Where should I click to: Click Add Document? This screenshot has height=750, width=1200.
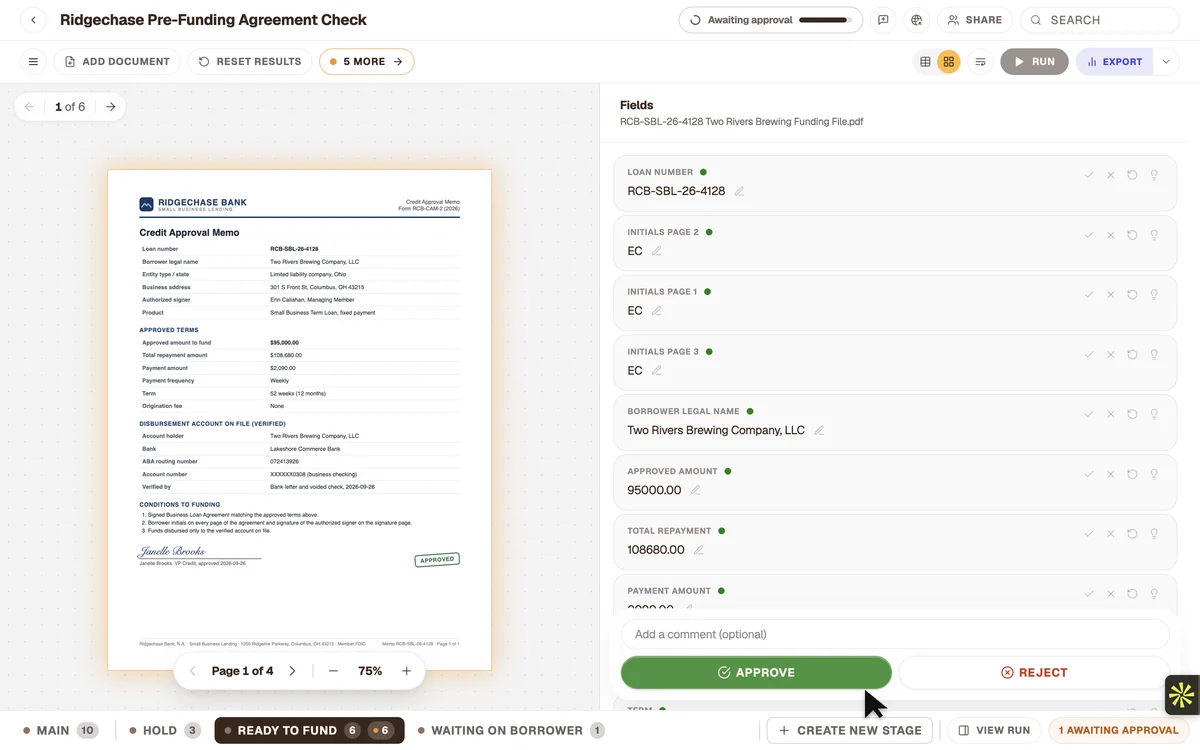pos(117,62)
